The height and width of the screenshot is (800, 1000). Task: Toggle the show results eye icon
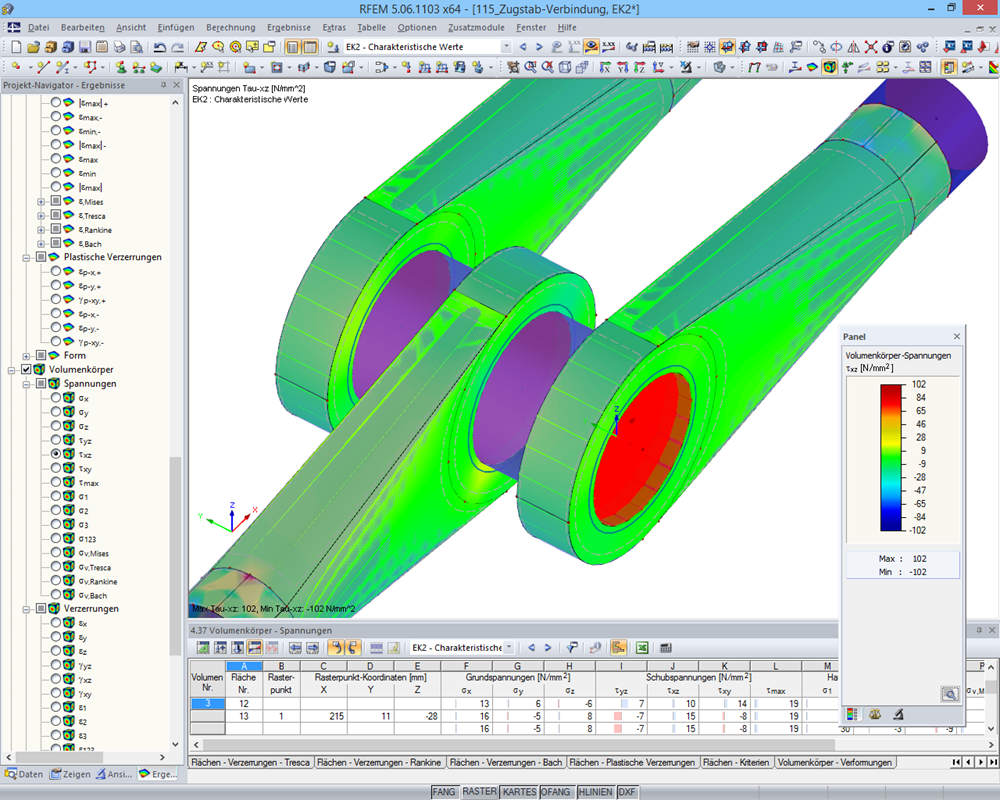click(591, 47)
